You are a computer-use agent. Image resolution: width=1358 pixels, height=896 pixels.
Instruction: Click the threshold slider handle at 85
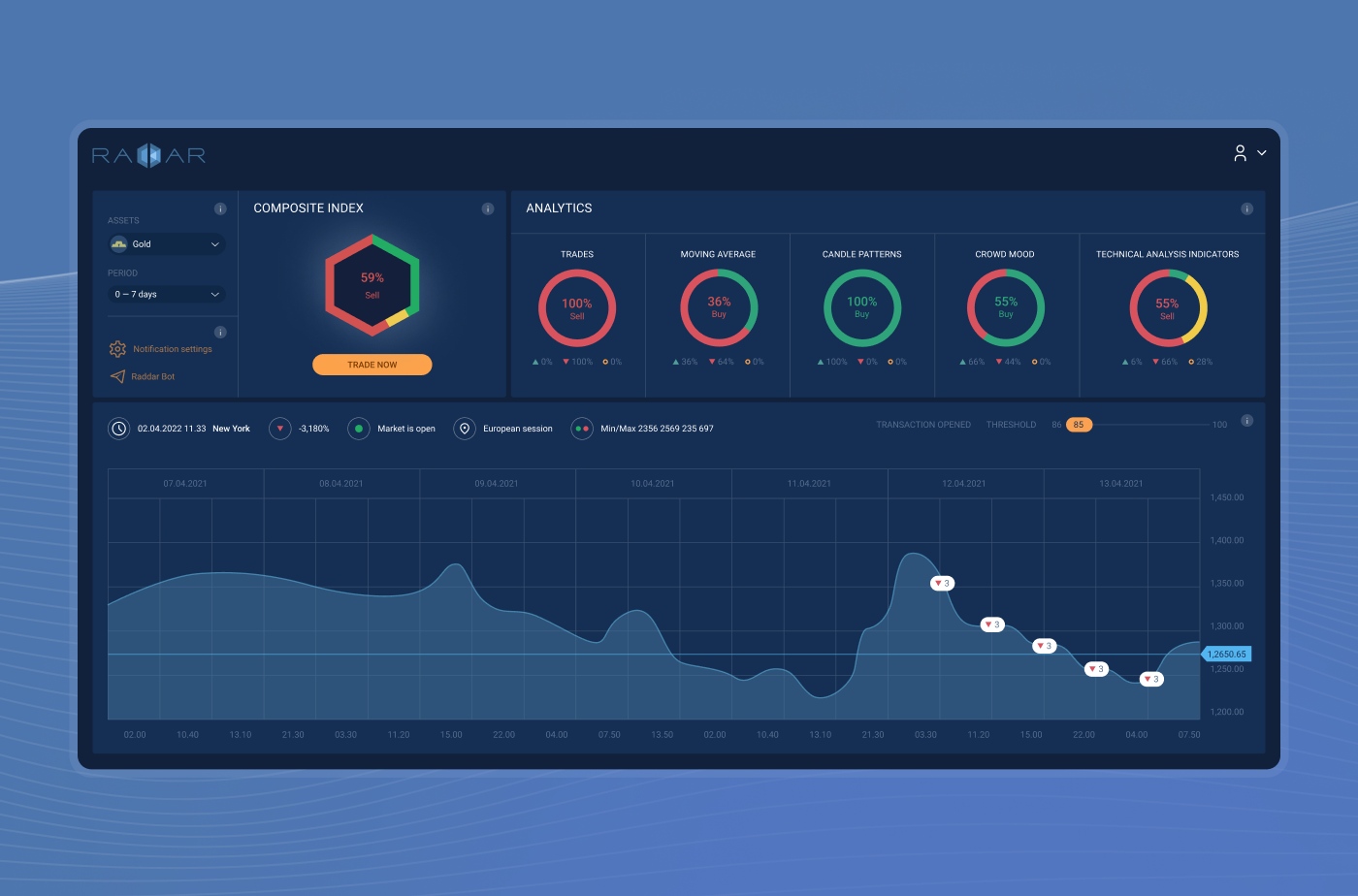pos(1079,425)
